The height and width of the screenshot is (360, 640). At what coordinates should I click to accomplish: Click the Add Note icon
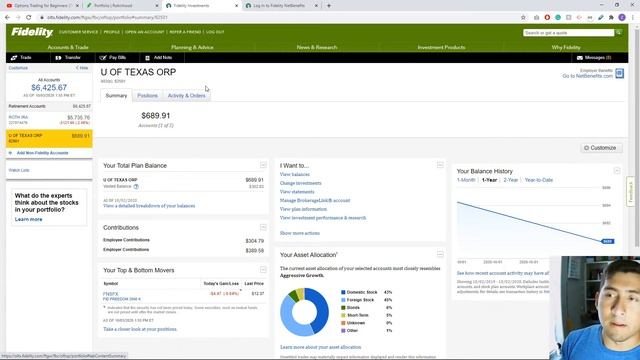[147, 58]
